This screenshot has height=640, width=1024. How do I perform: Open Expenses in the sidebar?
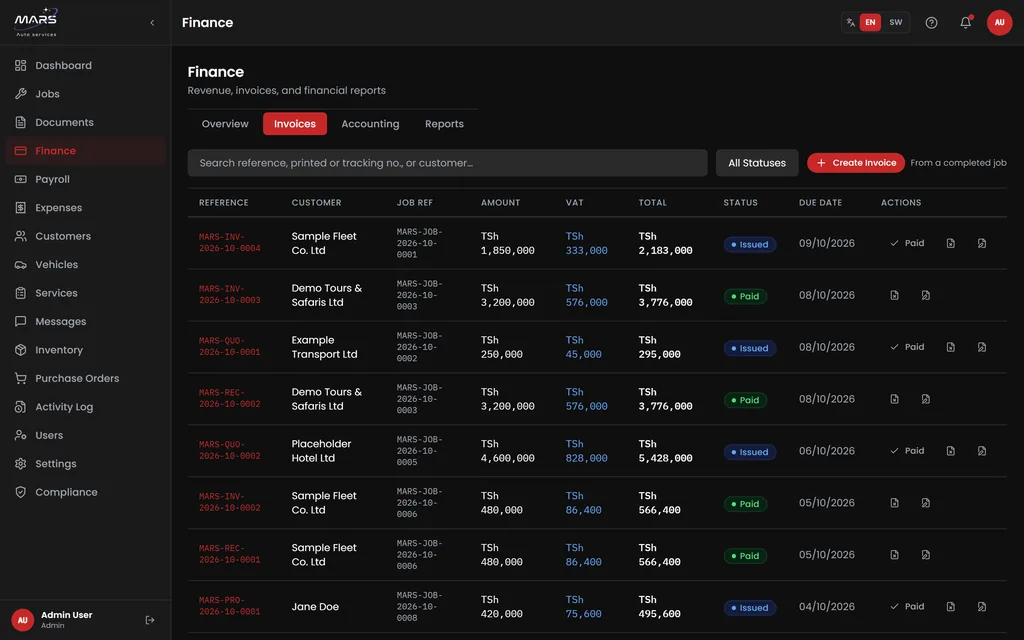tap(86, 208)
